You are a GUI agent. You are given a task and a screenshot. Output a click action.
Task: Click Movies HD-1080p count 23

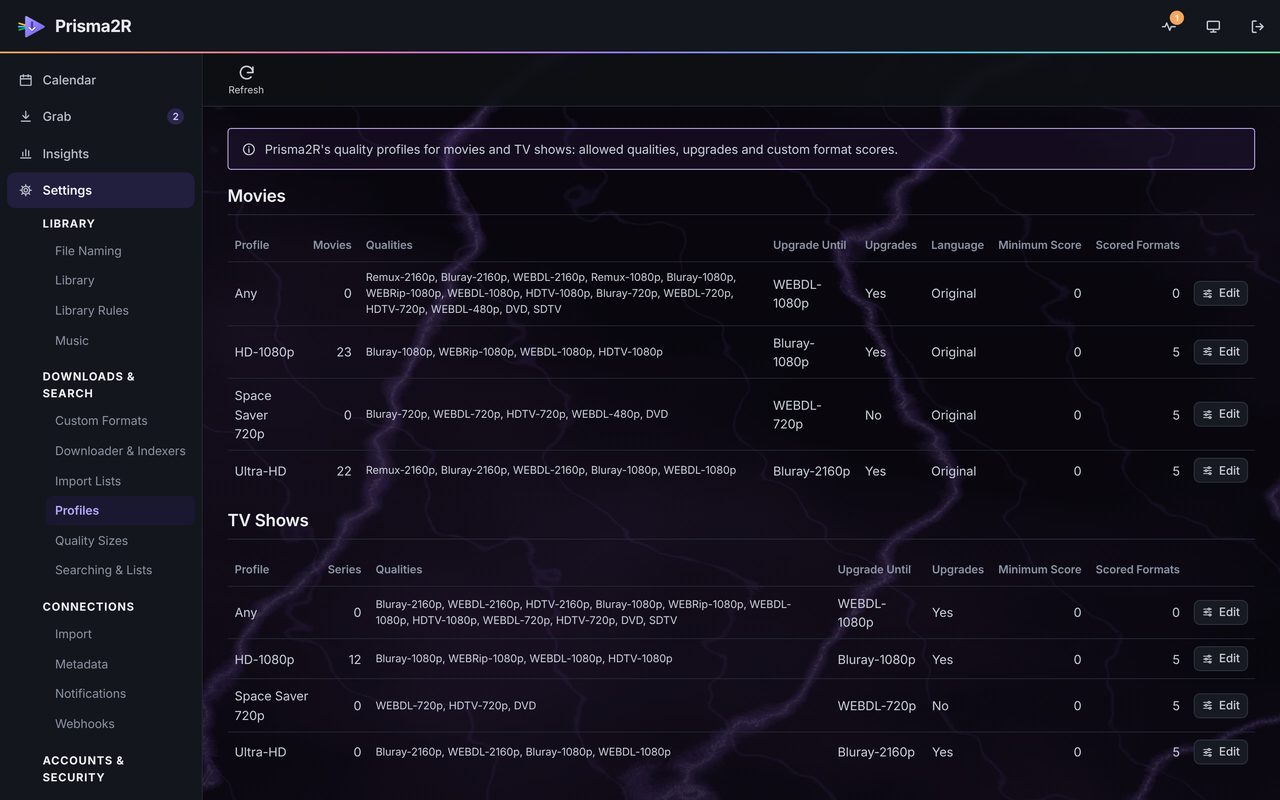pyautogui.click(x=344, y=352)
